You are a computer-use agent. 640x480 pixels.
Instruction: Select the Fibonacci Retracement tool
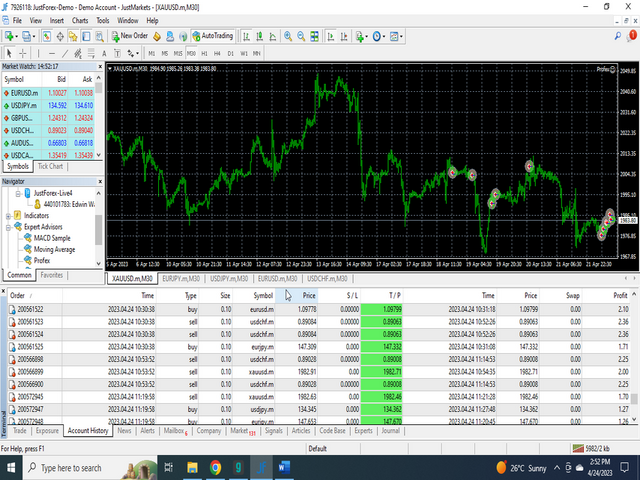pos(91,53)
